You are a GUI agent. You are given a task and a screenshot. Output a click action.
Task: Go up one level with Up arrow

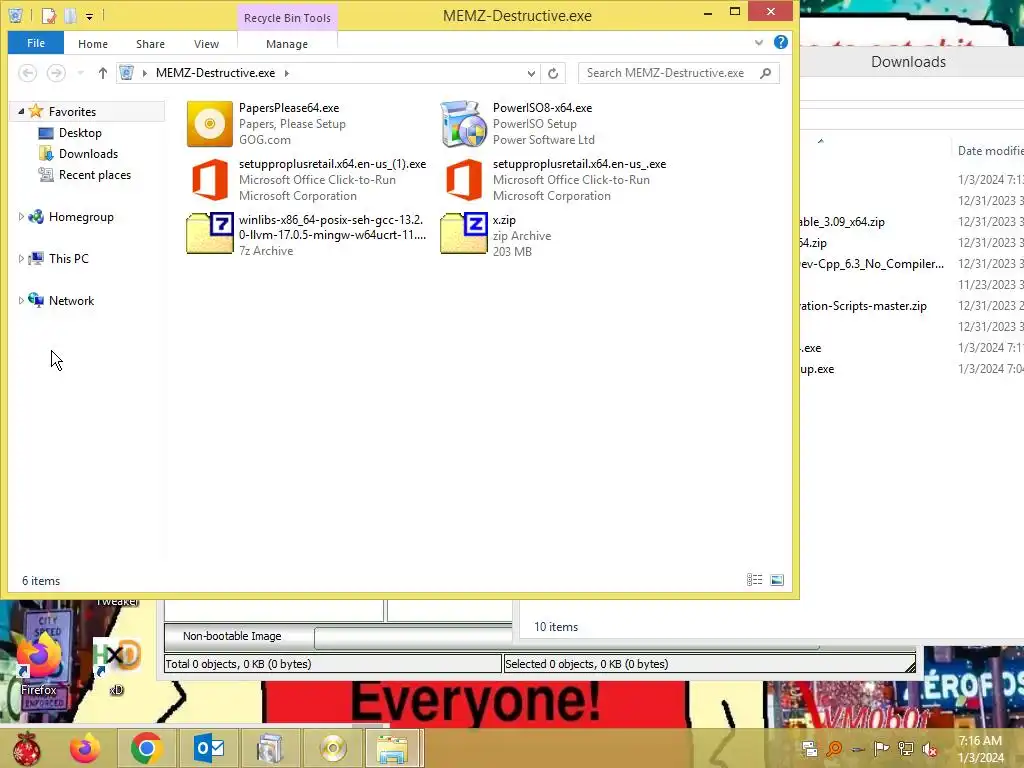(103, 73)
